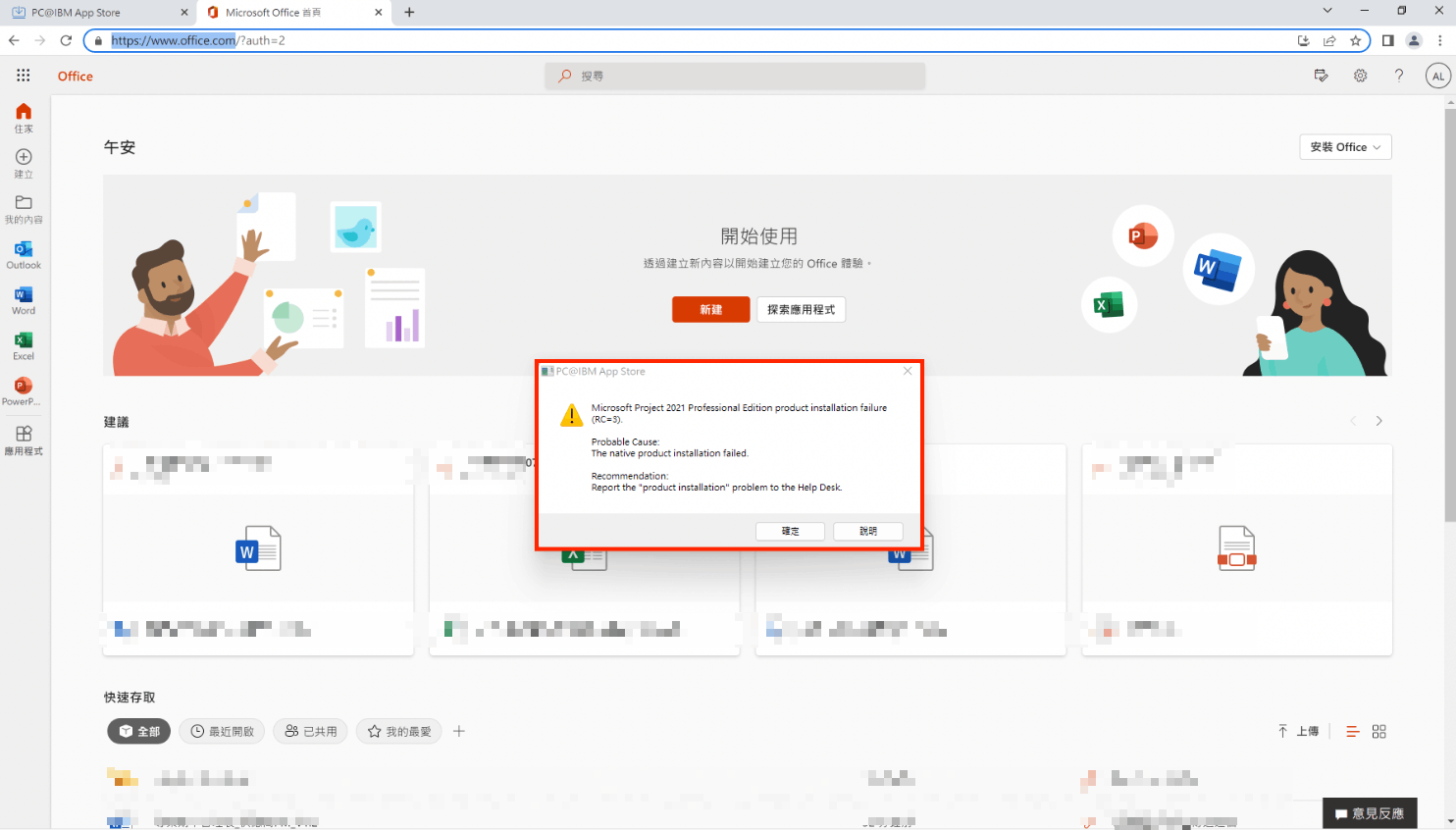The height and width of the screenshot is (830, 1456).
Task: Launch PowerPoint from the sidebar
Action: pyautogui.click(x=24, y=391)
